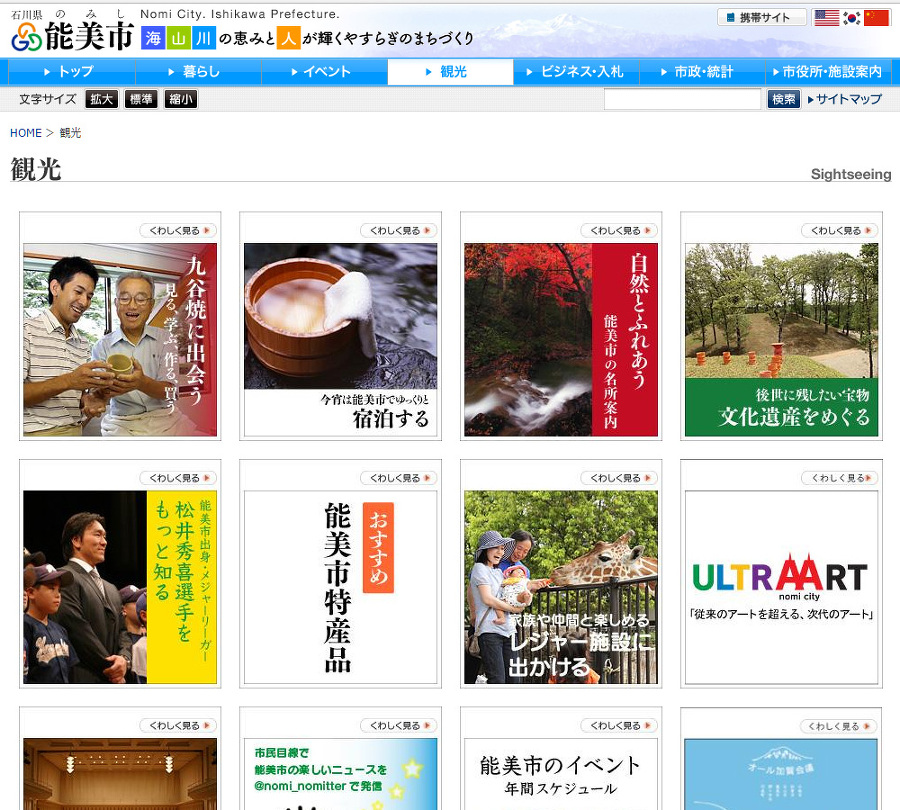Open the ビジネス・入札 menu tab
The width and height of the screenshot is (900, 810).
pyautogui.click(x=576, y=72)
